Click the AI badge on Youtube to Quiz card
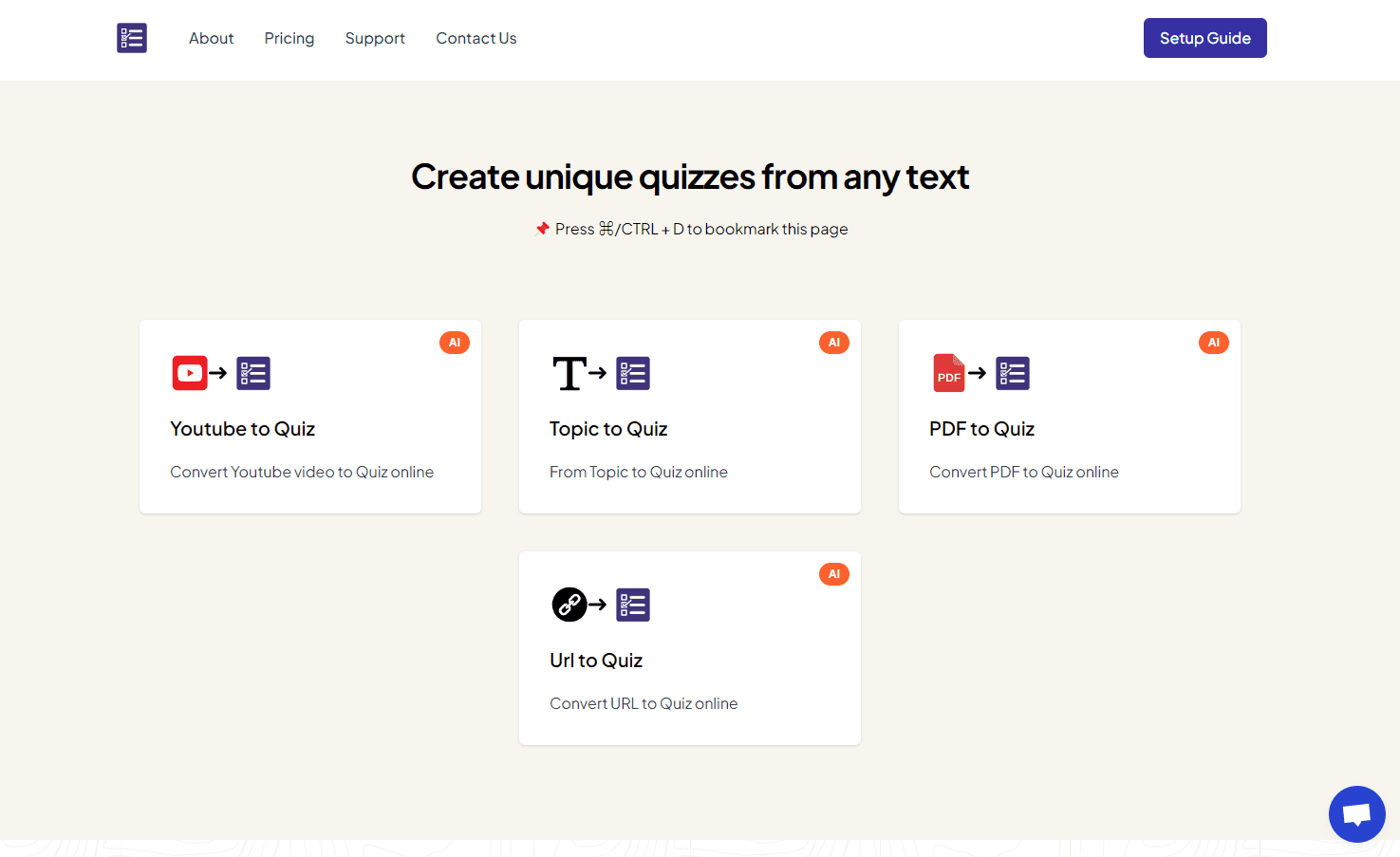The image size is (1400, 857). pyautogui.click(x=455, y=343)
